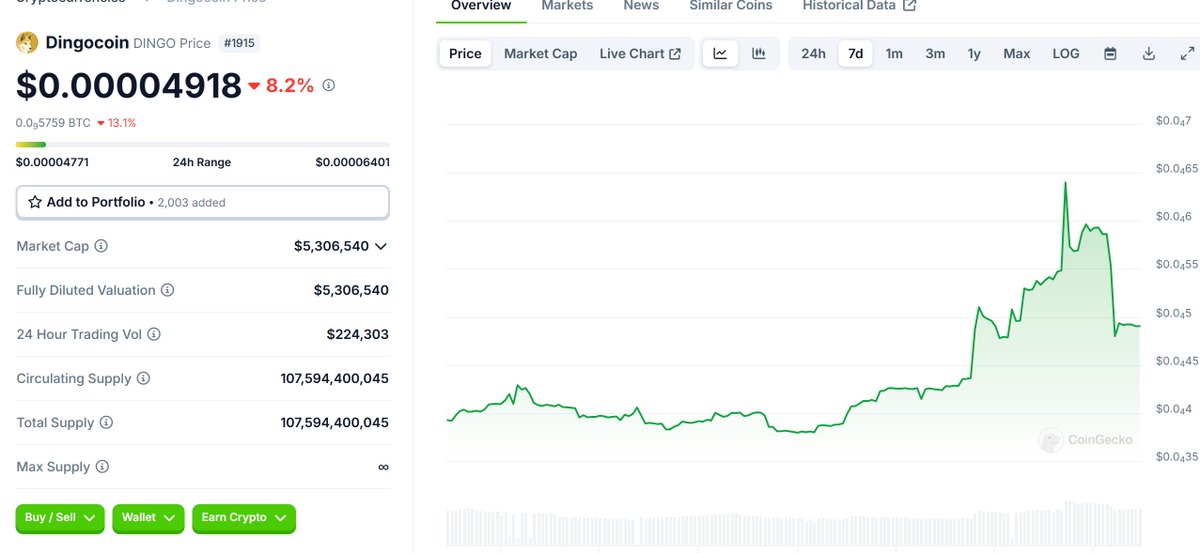Open the Earn Crypto dropdown
Viewport: 1200px width, 553px height.
point(244,518)
